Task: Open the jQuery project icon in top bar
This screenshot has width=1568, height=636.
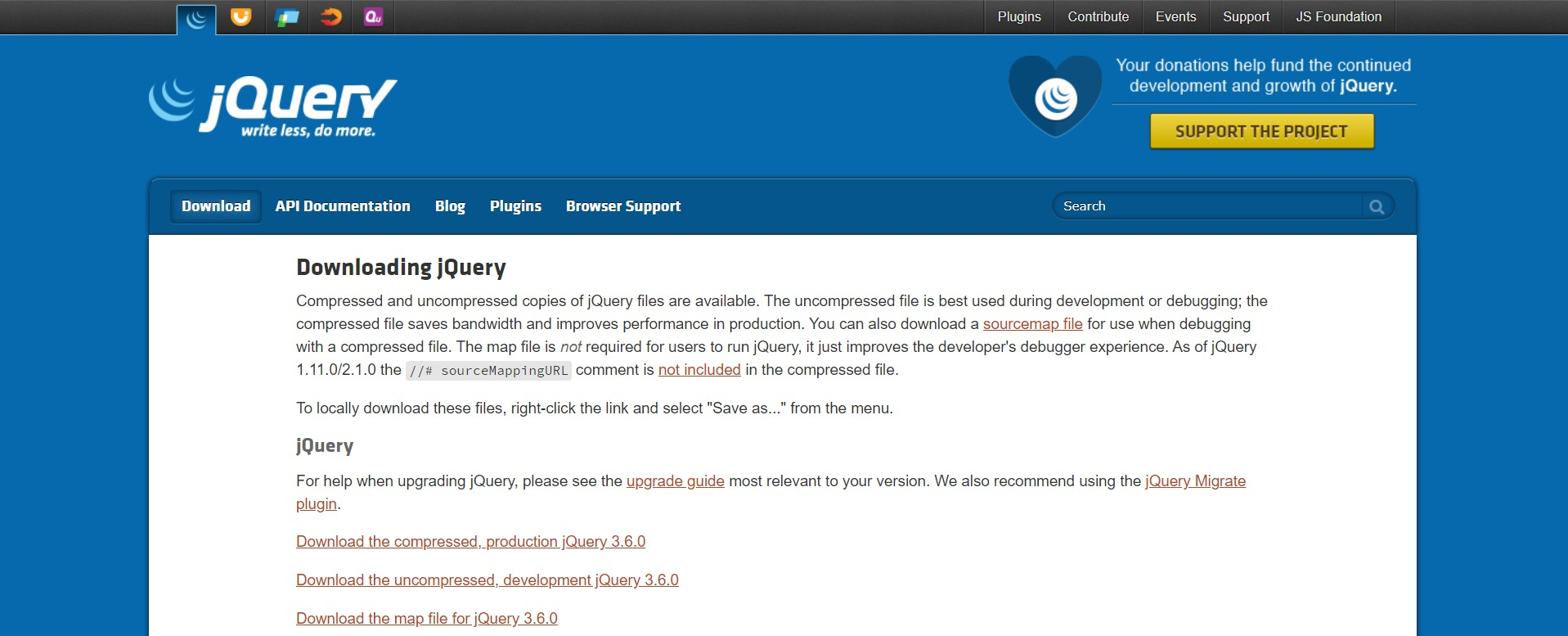Action: pyautogui.click(x=196, y=19)
